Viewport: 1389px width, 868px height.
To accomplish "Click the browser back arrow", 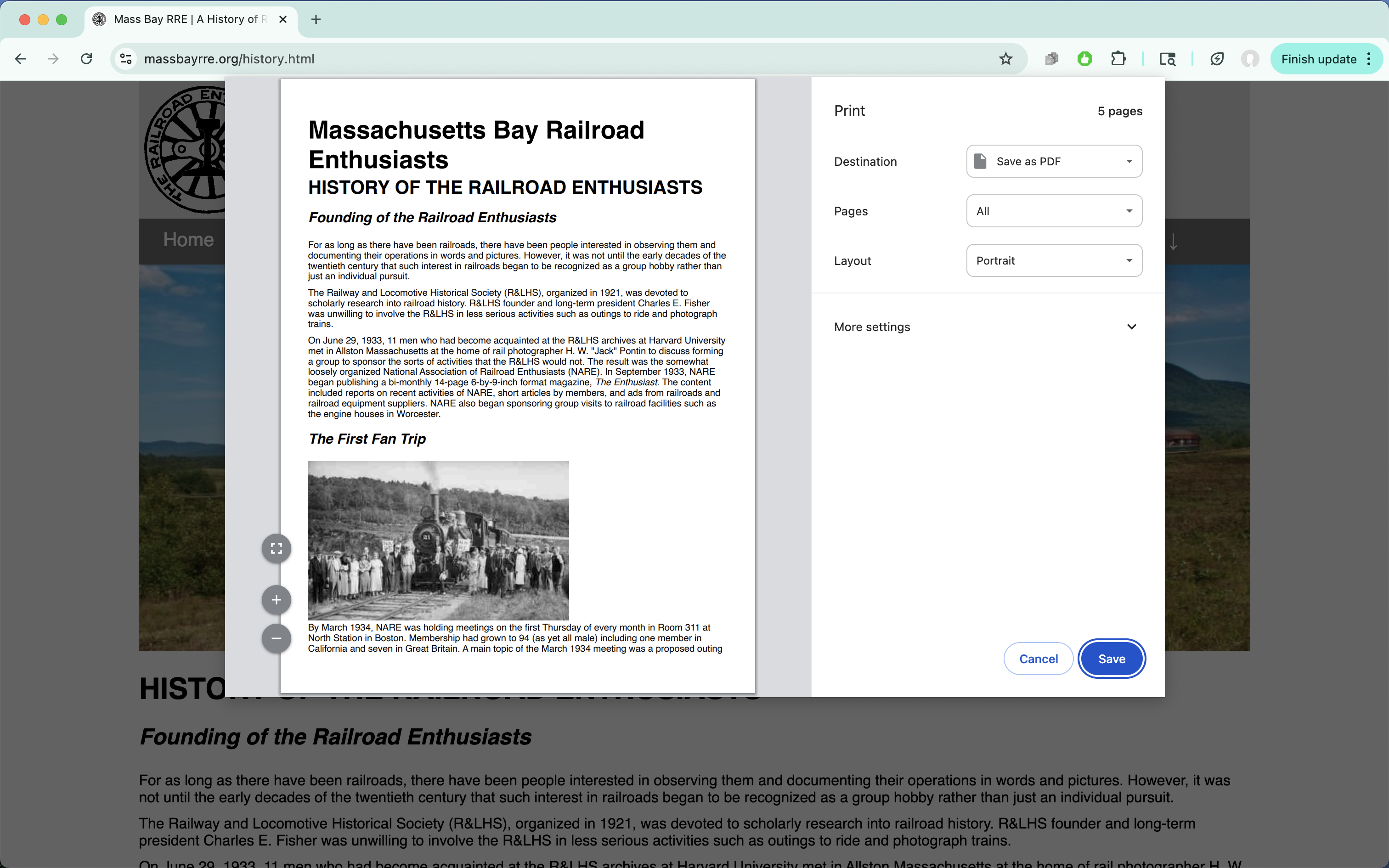I will coord(21,59).
